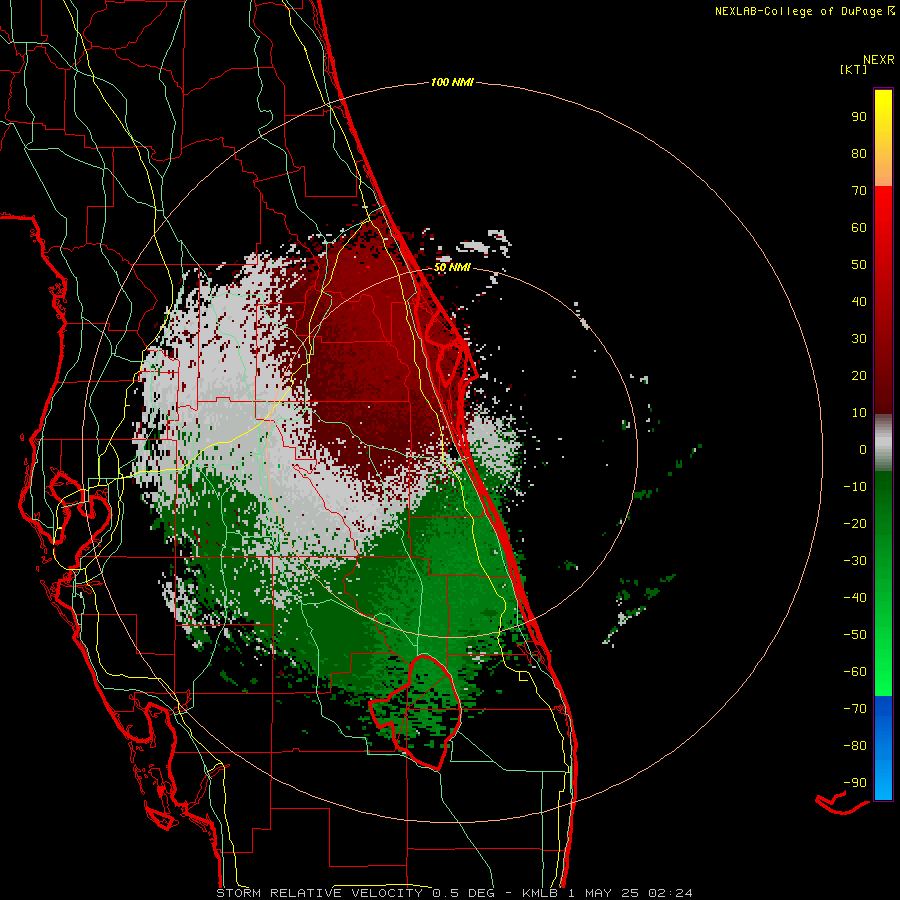Select the -80 knot scale label

[x=855, y=746]
